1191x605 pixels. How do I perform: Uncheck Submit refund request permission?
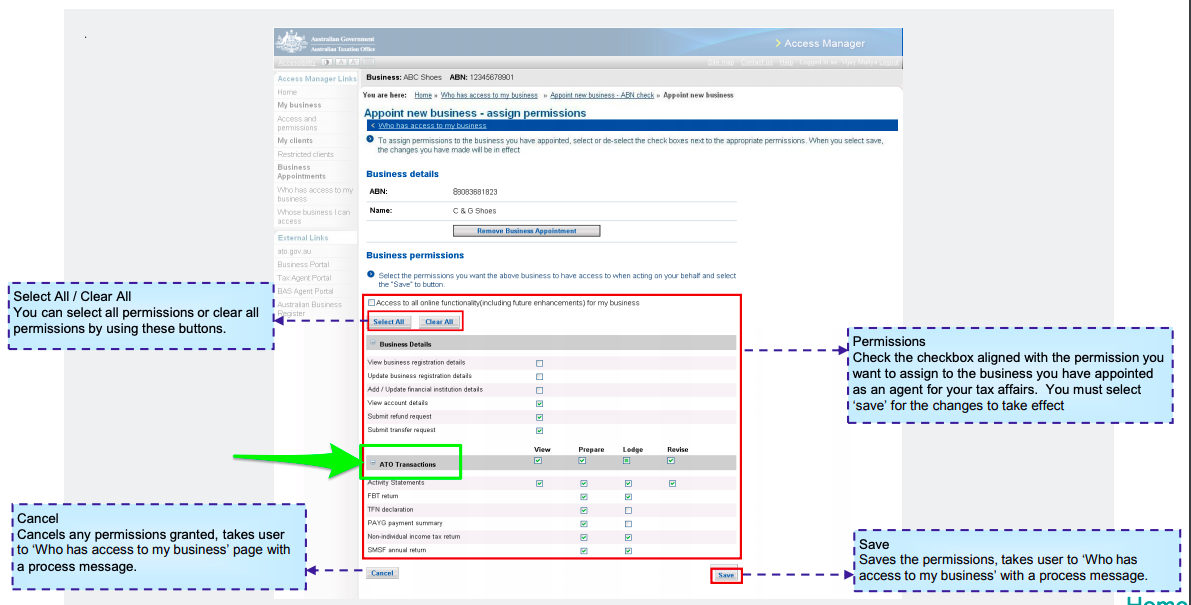coord(540,417)
